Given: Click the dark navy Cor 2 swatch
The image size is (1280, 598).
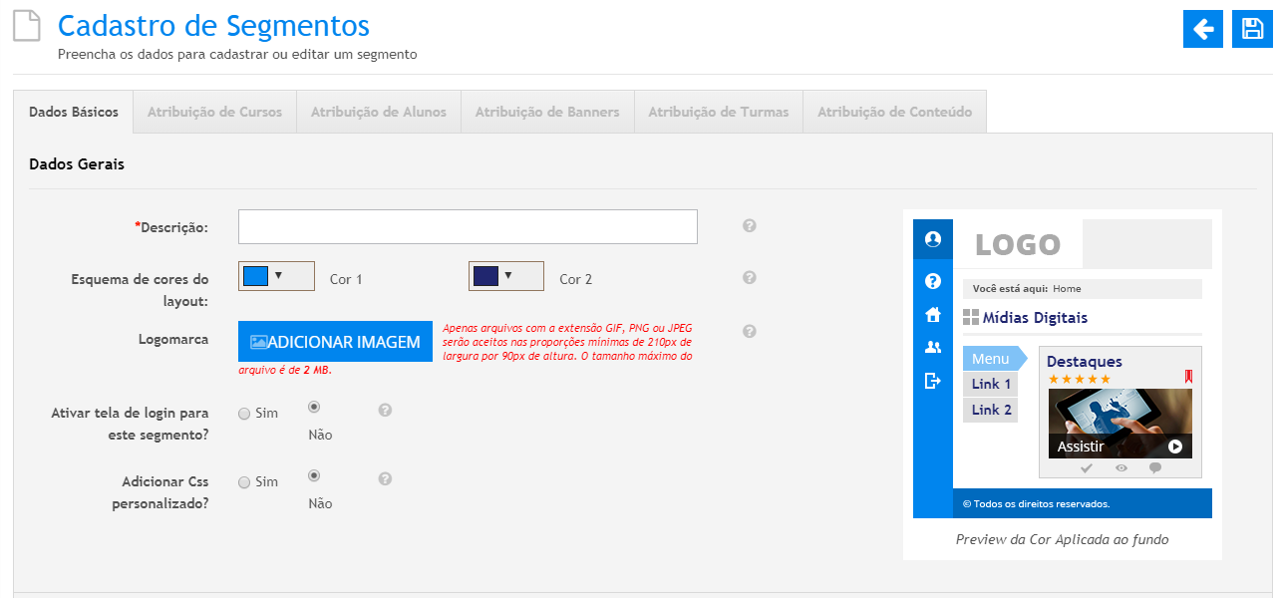Looking at the screenshot, I should click(486, 276).
